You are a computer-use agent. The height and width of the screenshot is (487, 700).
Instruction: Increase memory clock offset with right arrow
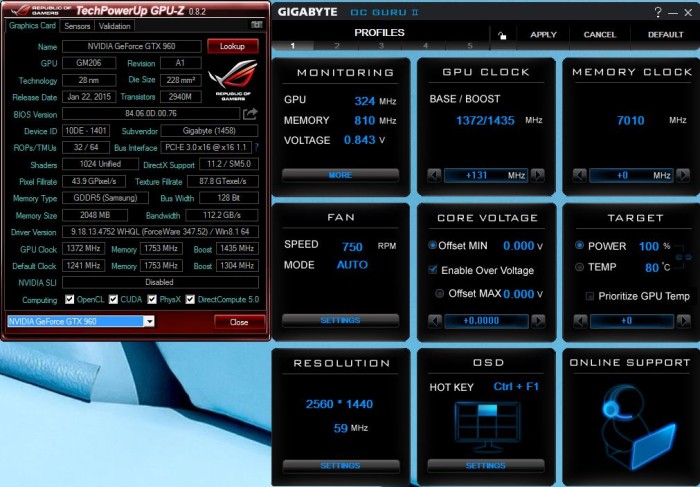coord(683,175)
